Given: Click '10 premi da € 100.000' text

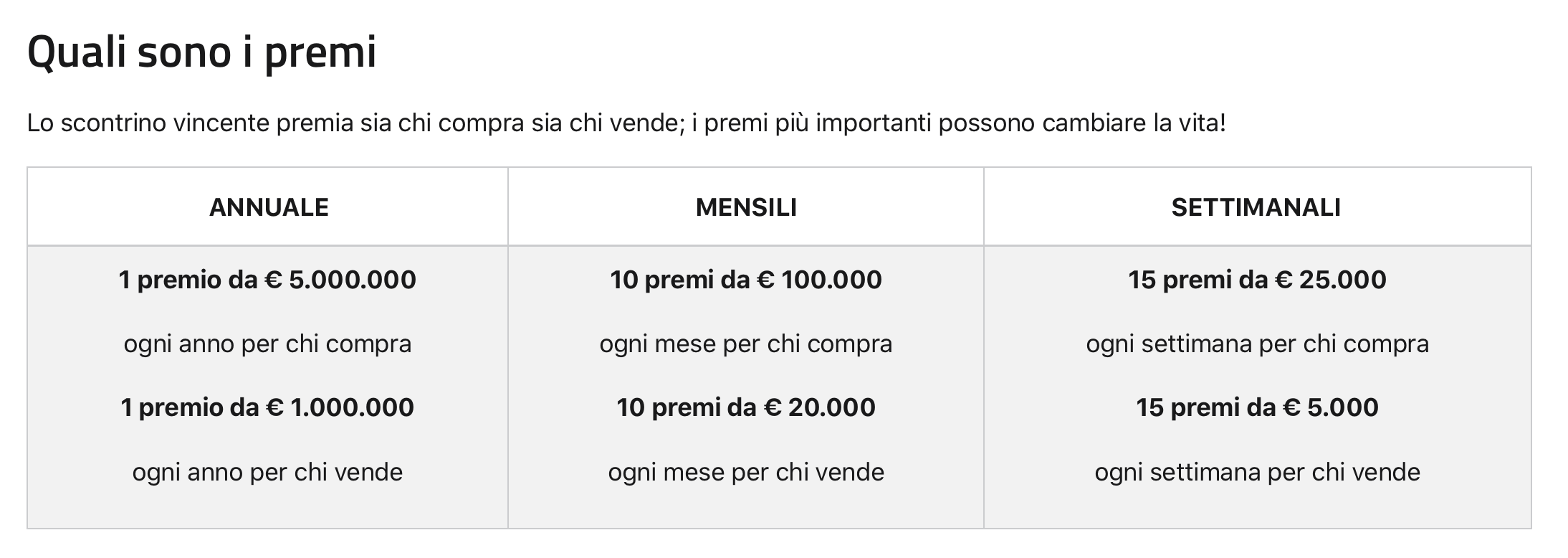Looking at the screenshot, I should tap(746, 280).
